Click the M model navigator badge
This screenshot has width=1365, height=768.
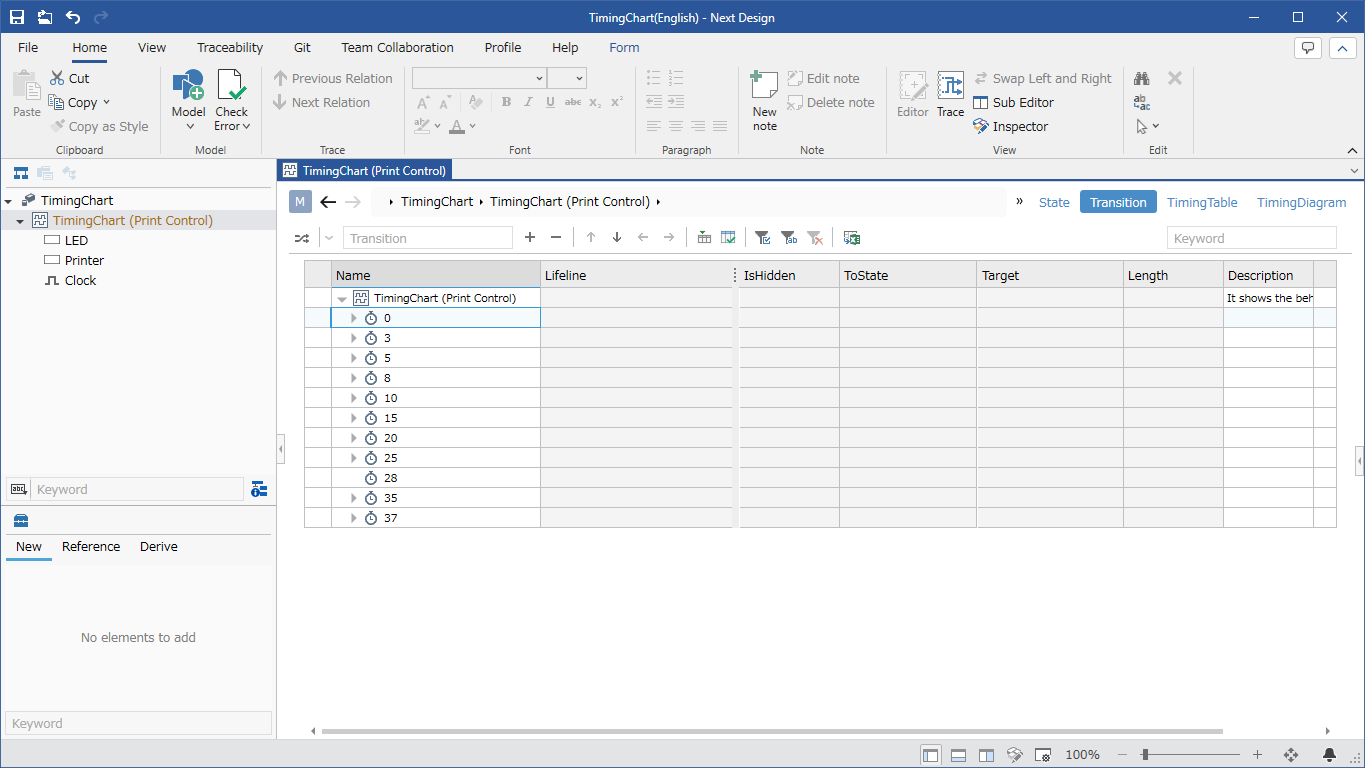[300, 202]
